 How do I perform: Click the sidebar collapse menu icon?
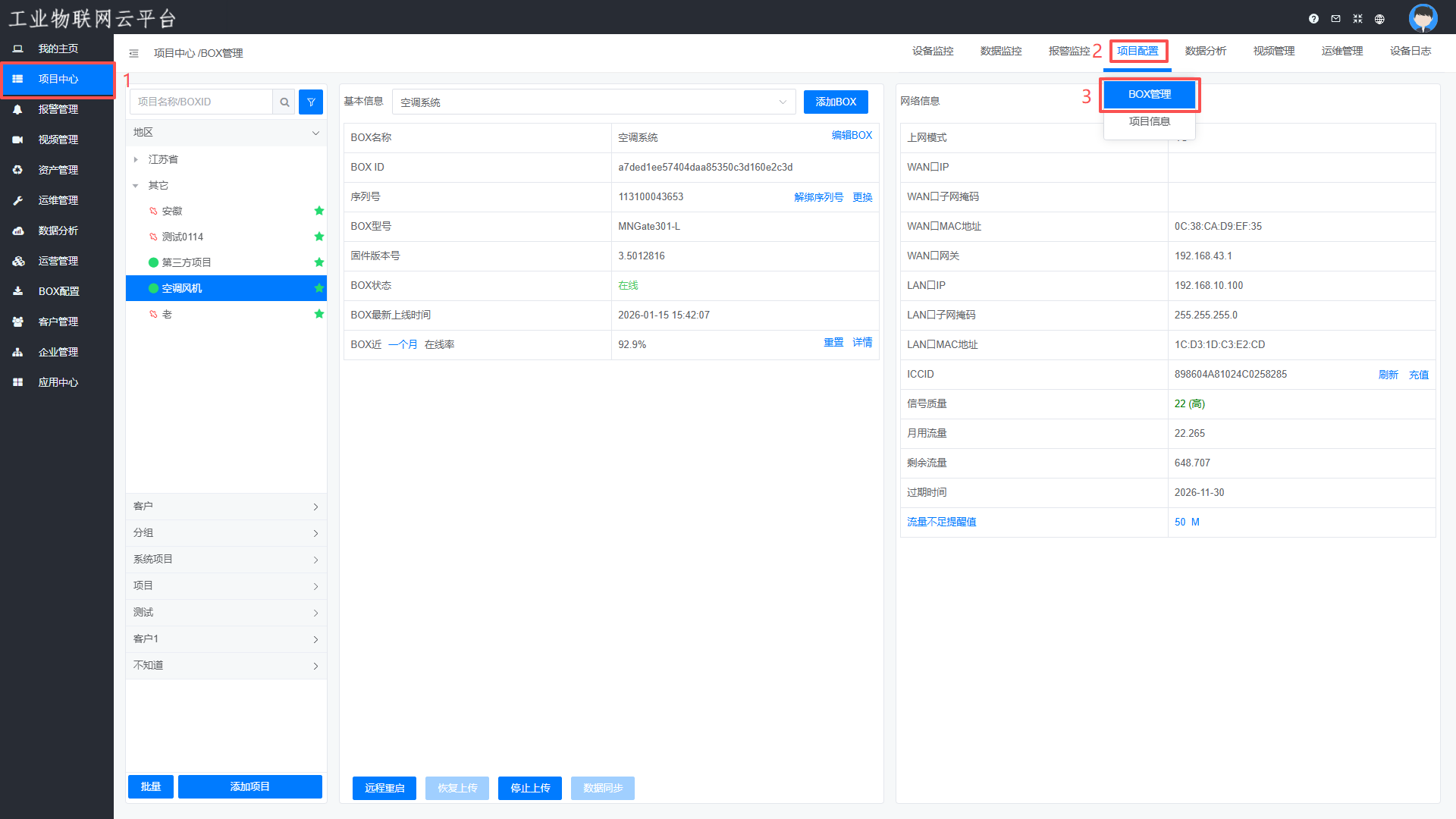point(133,53)
